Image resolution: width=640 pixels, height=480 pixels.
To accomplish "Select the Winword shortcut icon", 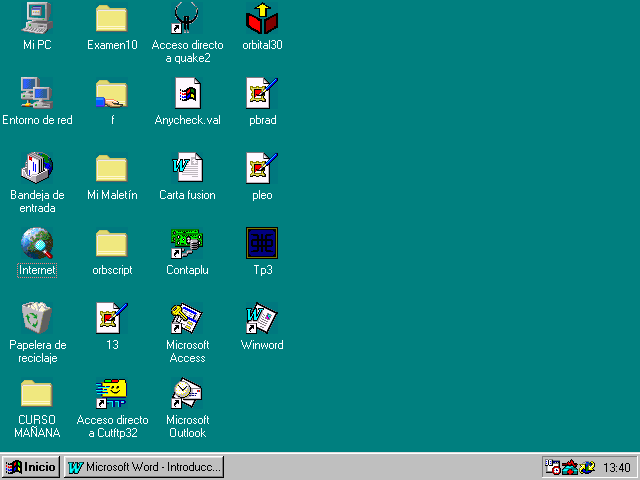I will click(x=262, y=318).
